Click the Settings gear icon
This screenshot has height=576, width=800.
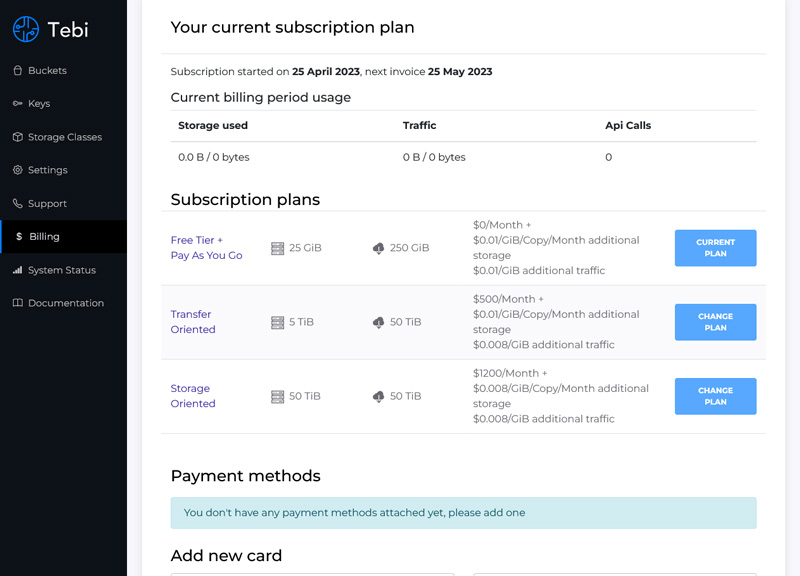click(18, 170)
